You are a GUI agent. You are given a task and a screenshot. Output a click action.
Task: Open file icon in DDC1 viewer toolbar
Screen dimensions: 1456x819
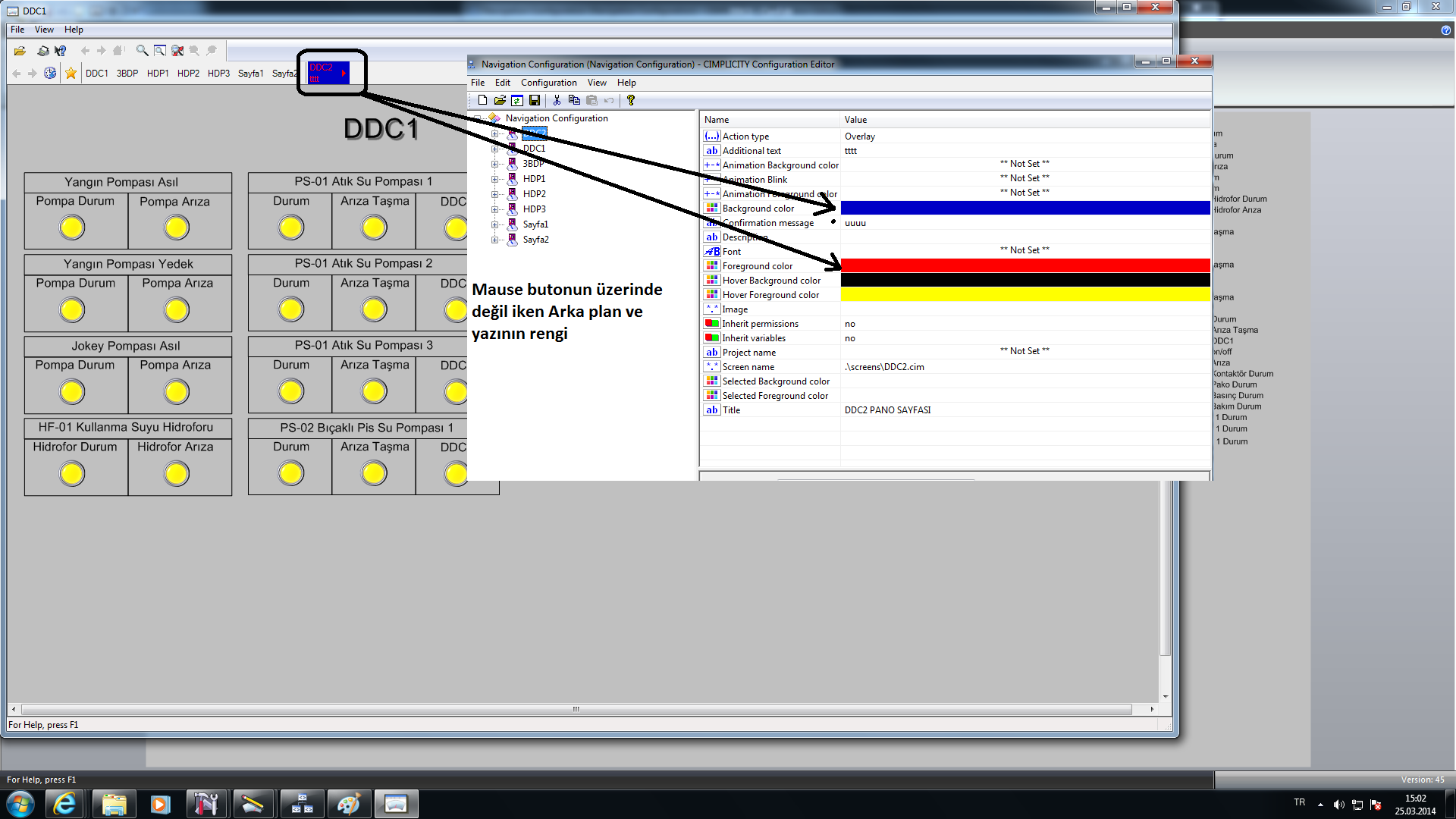(x=20, y=51)
